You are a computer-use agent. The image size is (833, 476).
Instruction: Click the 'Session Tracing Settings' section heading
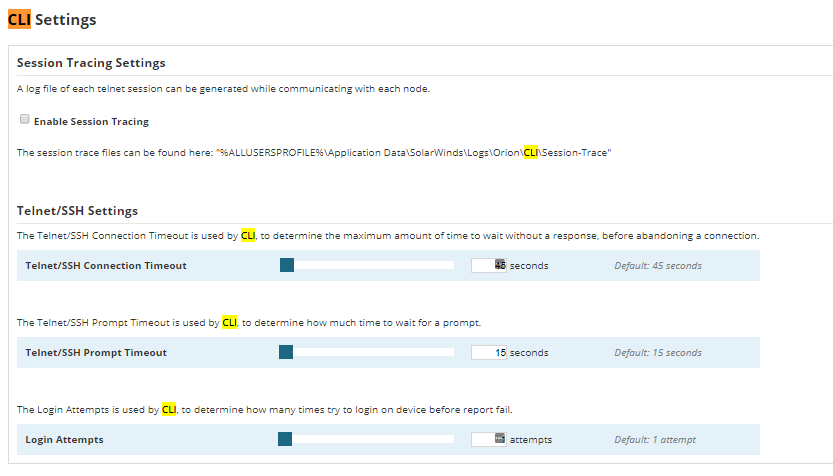[91, 63]
